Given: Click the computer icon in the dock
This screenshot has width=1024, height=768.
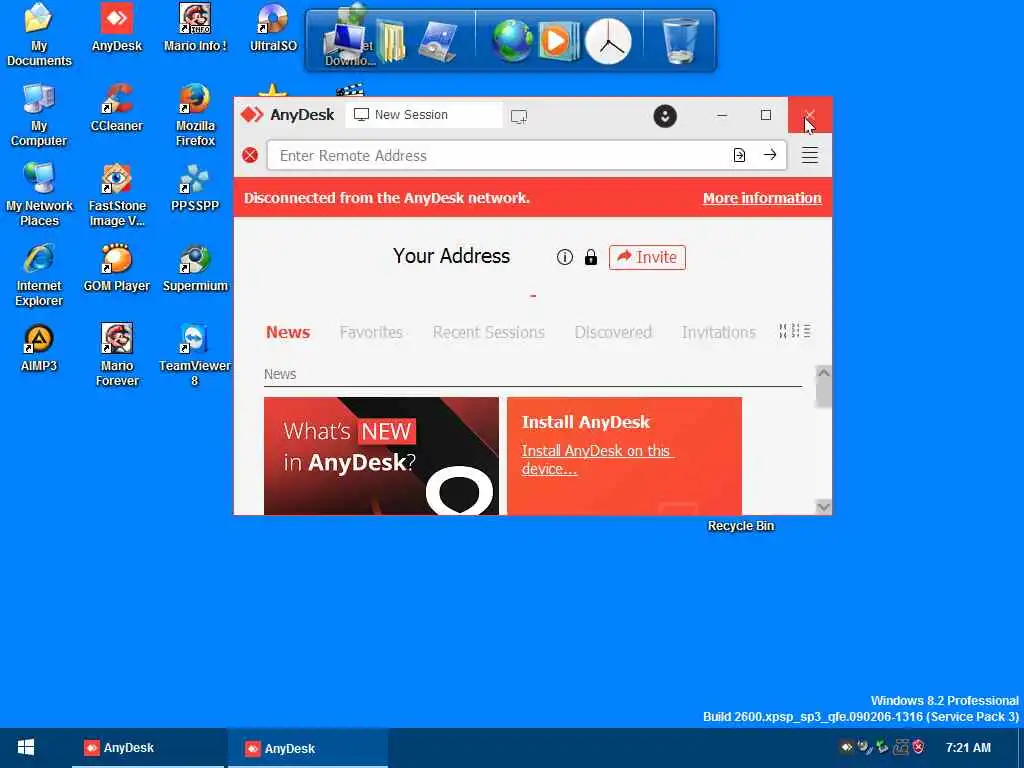Looking at the screenshot, I should coord(345,40).
